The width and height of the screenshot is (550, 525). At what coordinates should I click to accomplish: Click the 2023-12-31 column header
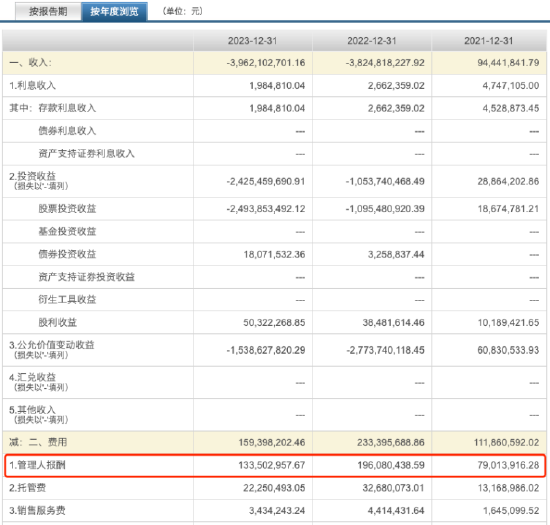coord(253,41)
